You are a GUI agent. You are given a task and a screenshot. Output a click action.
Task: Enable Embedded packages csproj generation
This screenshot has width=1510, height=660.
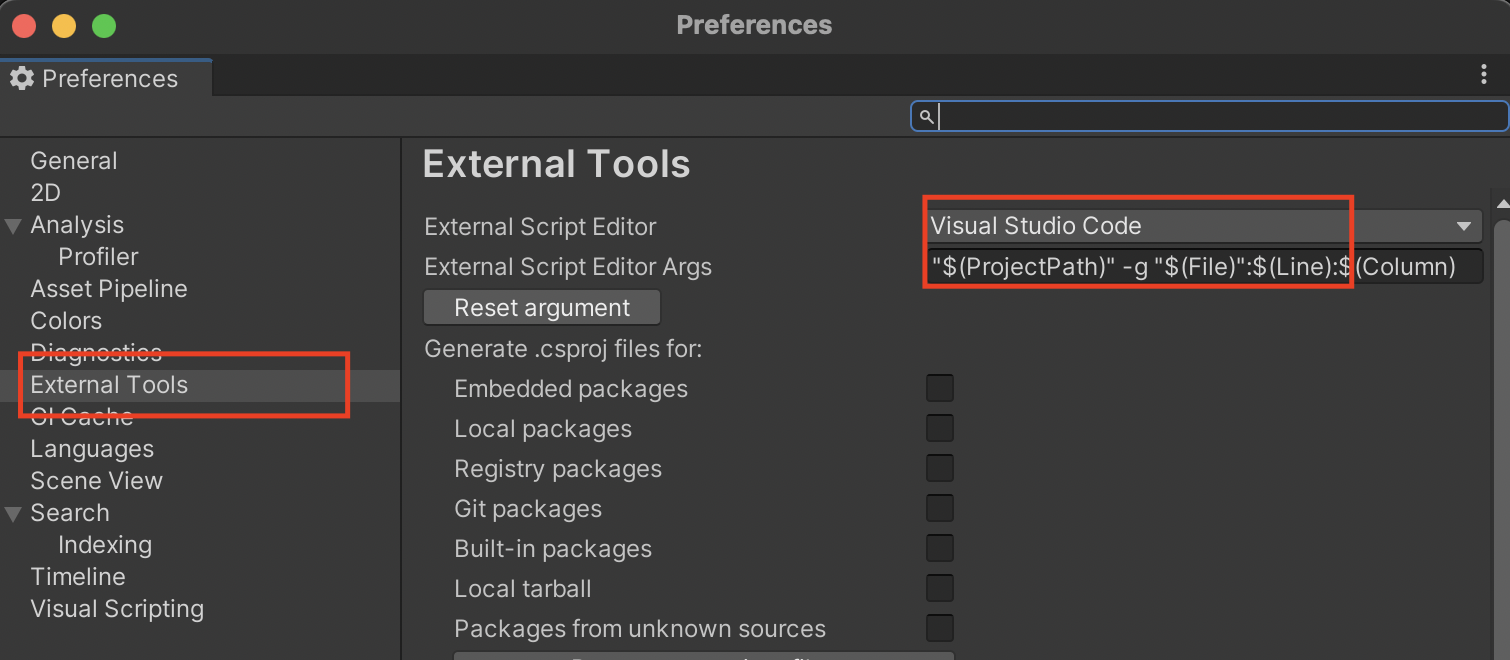[940, 388]
